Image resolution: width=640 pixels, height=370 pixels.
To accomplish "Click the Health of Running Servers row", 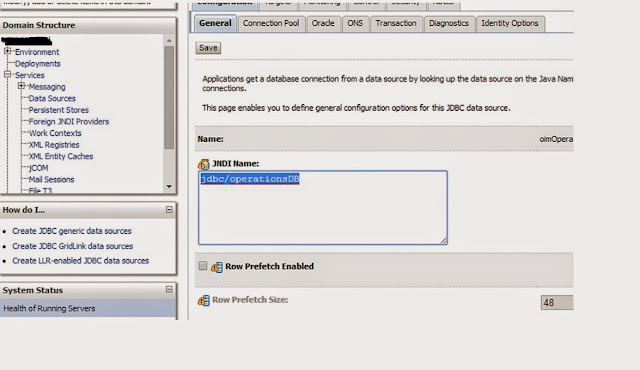I will [x=88, y=308].
